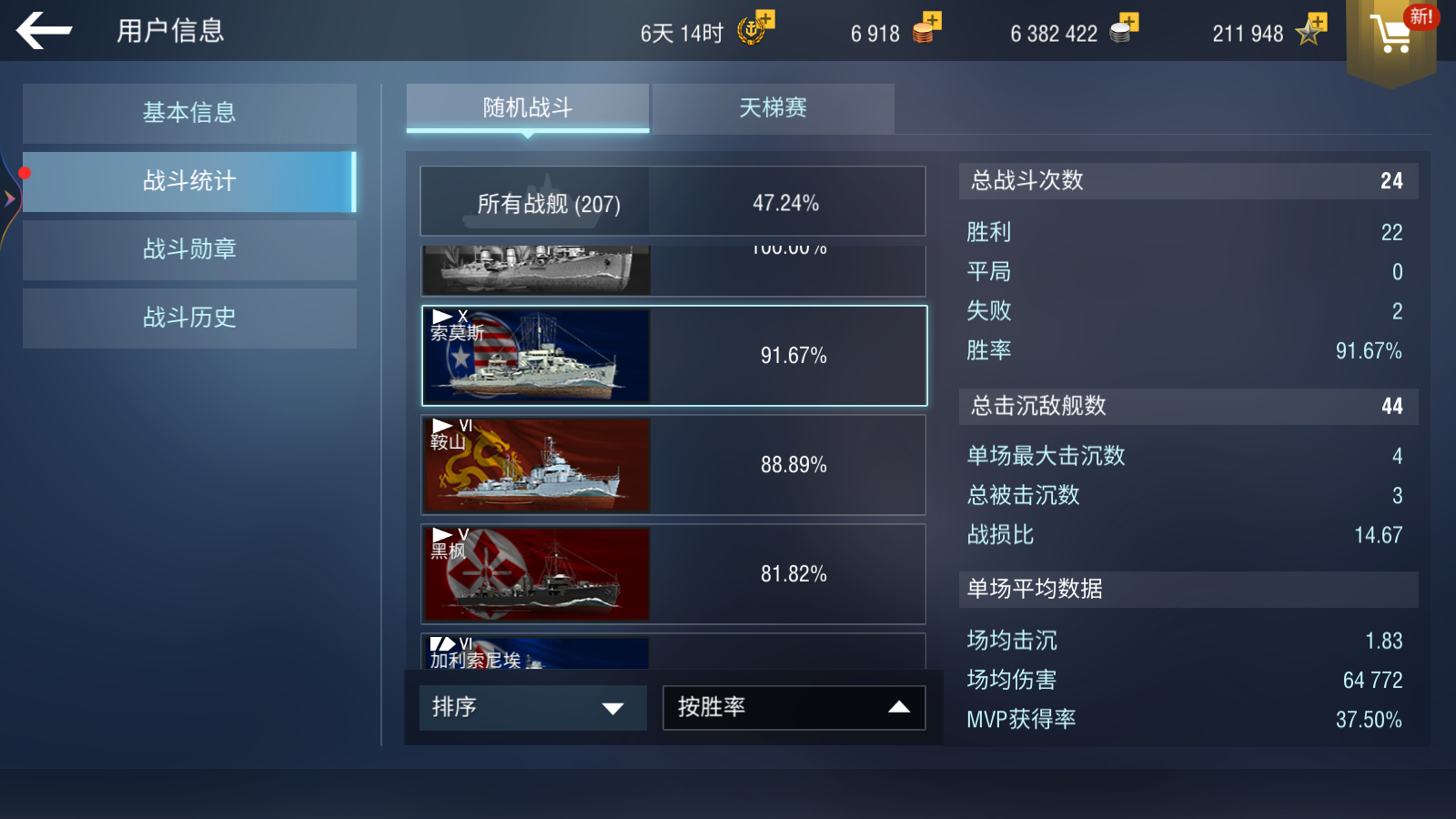Screen dimensions: 1456x819
Task: Click the 按胜率 dropdown arrow
Action: tap(899, 708)
